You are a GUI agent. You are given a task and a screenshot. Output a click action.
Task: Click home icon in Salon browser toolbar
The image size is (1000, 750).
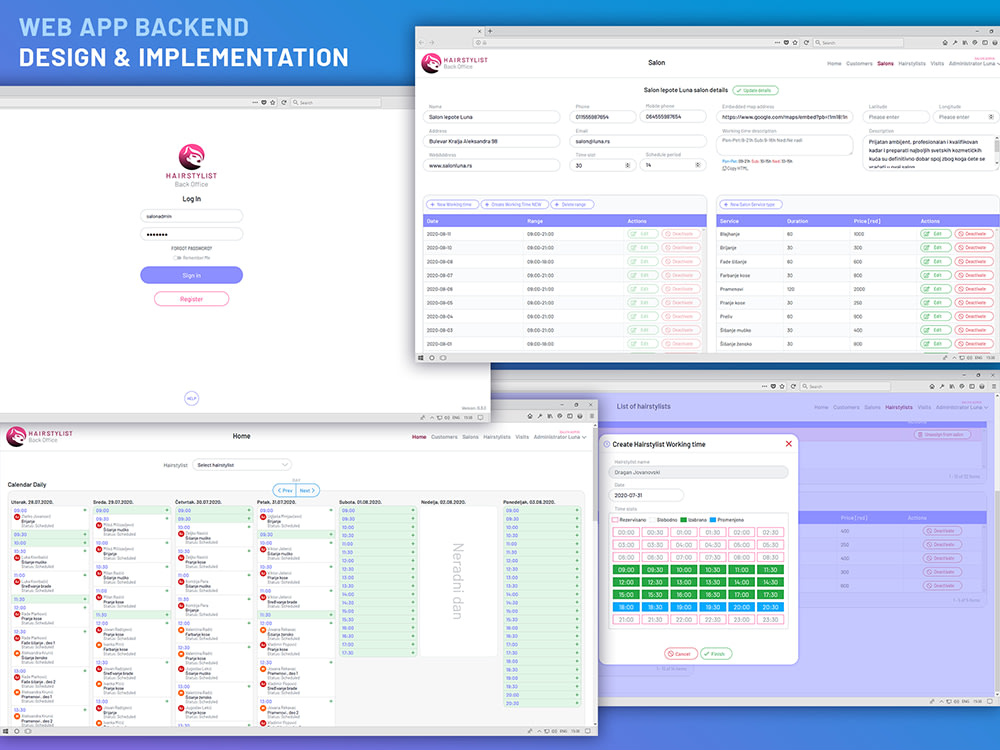tap(945, 43)
